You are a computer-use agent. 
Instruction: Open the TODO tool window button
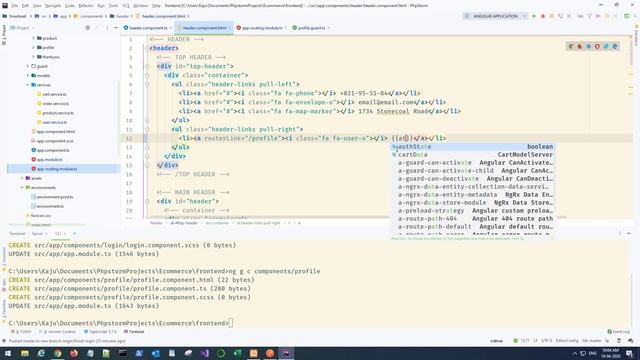(x=21, y=332)
